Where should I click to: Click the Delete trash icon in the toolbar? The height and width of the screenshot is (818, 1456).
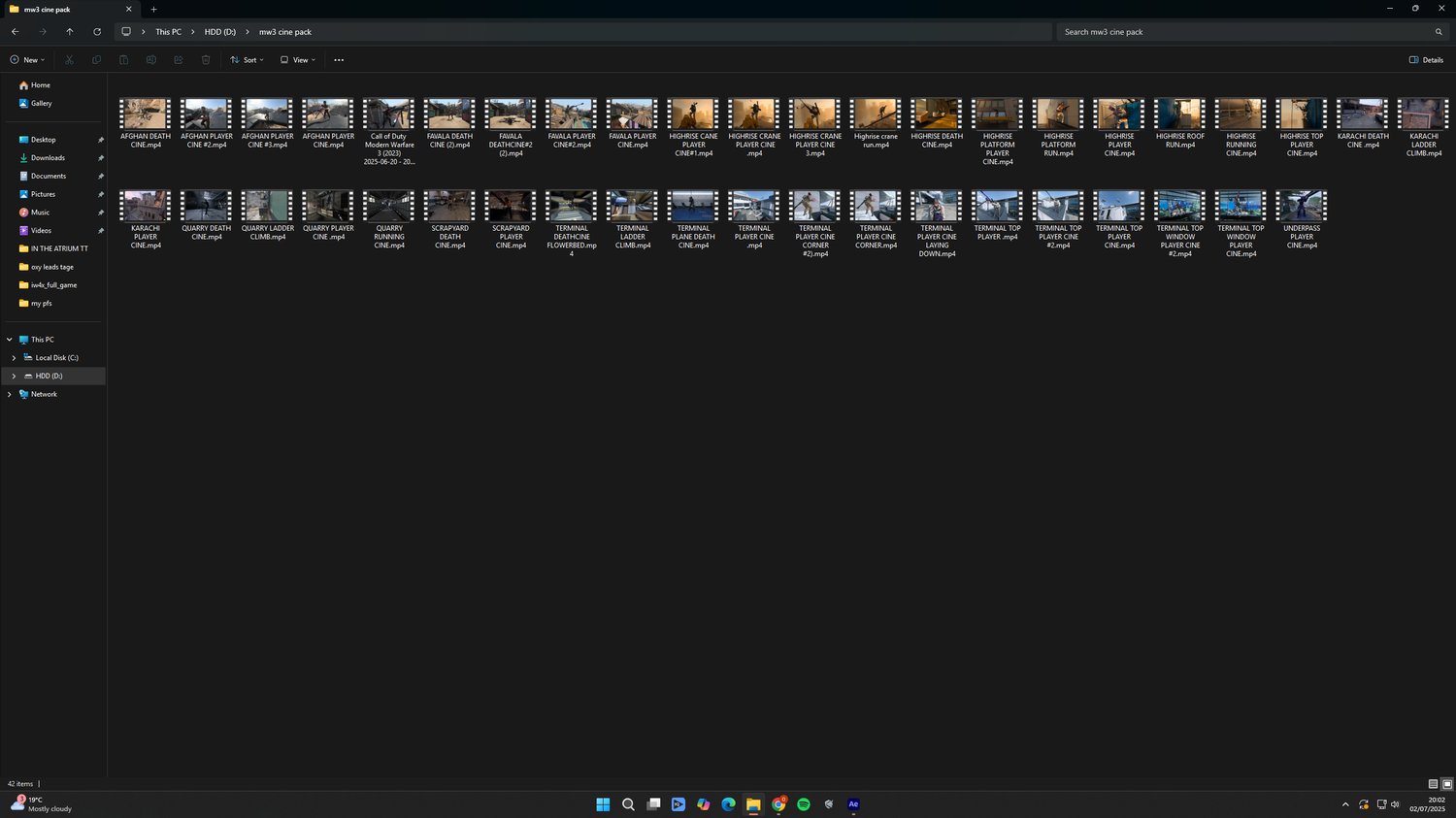coord(206,60)
